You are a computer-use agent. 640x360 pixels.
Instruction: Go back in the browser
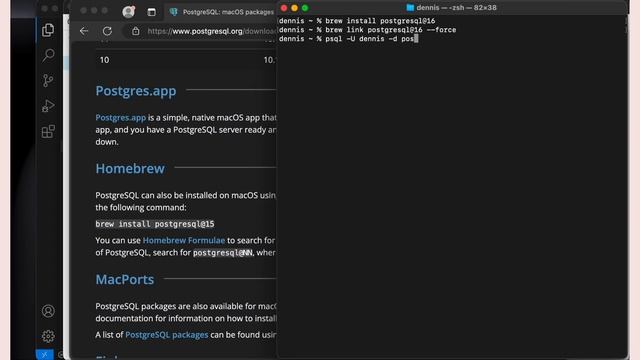84,31
